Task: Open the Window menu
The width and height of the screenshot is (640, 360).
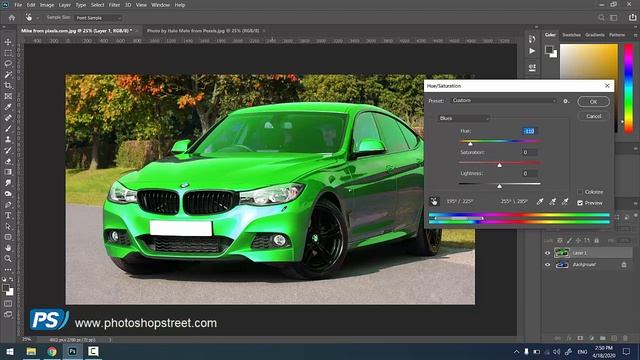Action: coord(160,5)
